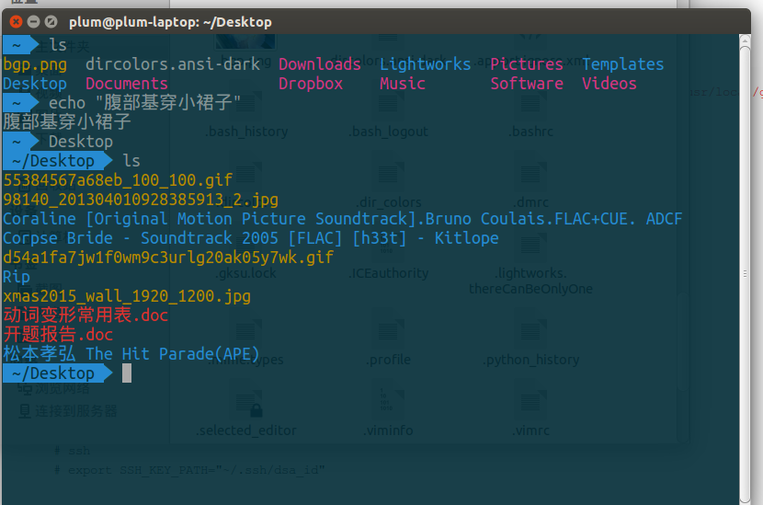Select the Lightworks directory name
This screenshot has width=763, height=505.
425,64
